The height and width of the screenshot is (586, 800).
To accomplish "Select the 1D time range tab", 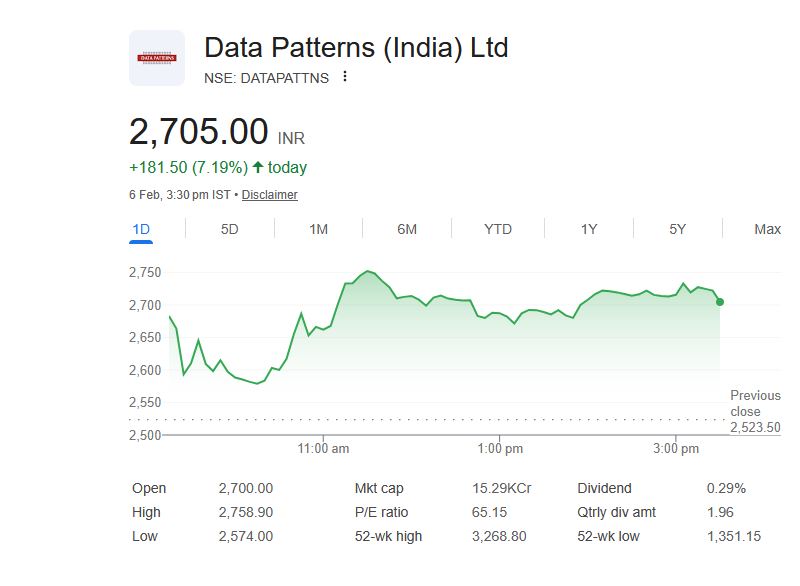I will tap(141, 229).
